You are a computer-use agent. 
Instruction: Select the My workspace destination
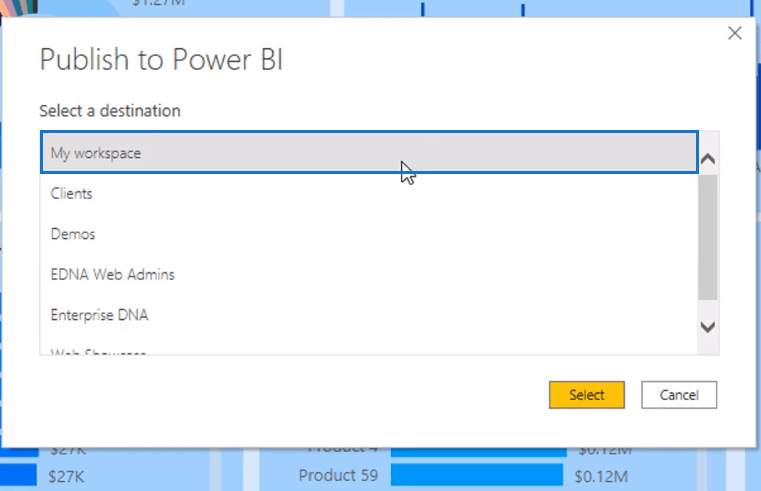tap(369, 152)
